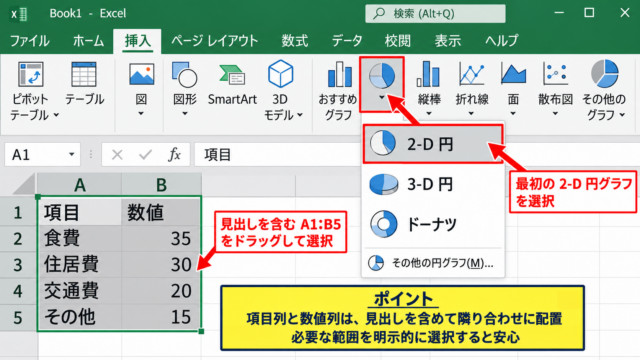Click cell with value 30
This screenshot has width=640, height=360.
coord(161,265)
